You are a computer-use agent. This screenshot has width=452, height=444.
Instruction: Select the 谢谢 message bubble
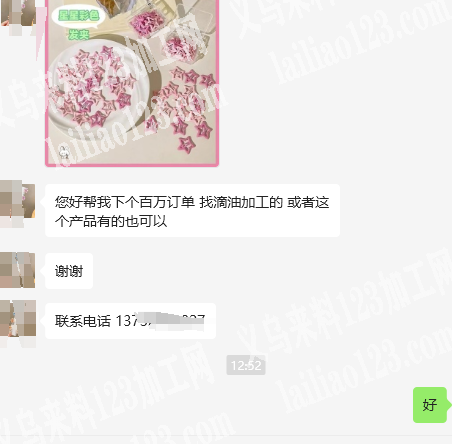click(69, 271)
